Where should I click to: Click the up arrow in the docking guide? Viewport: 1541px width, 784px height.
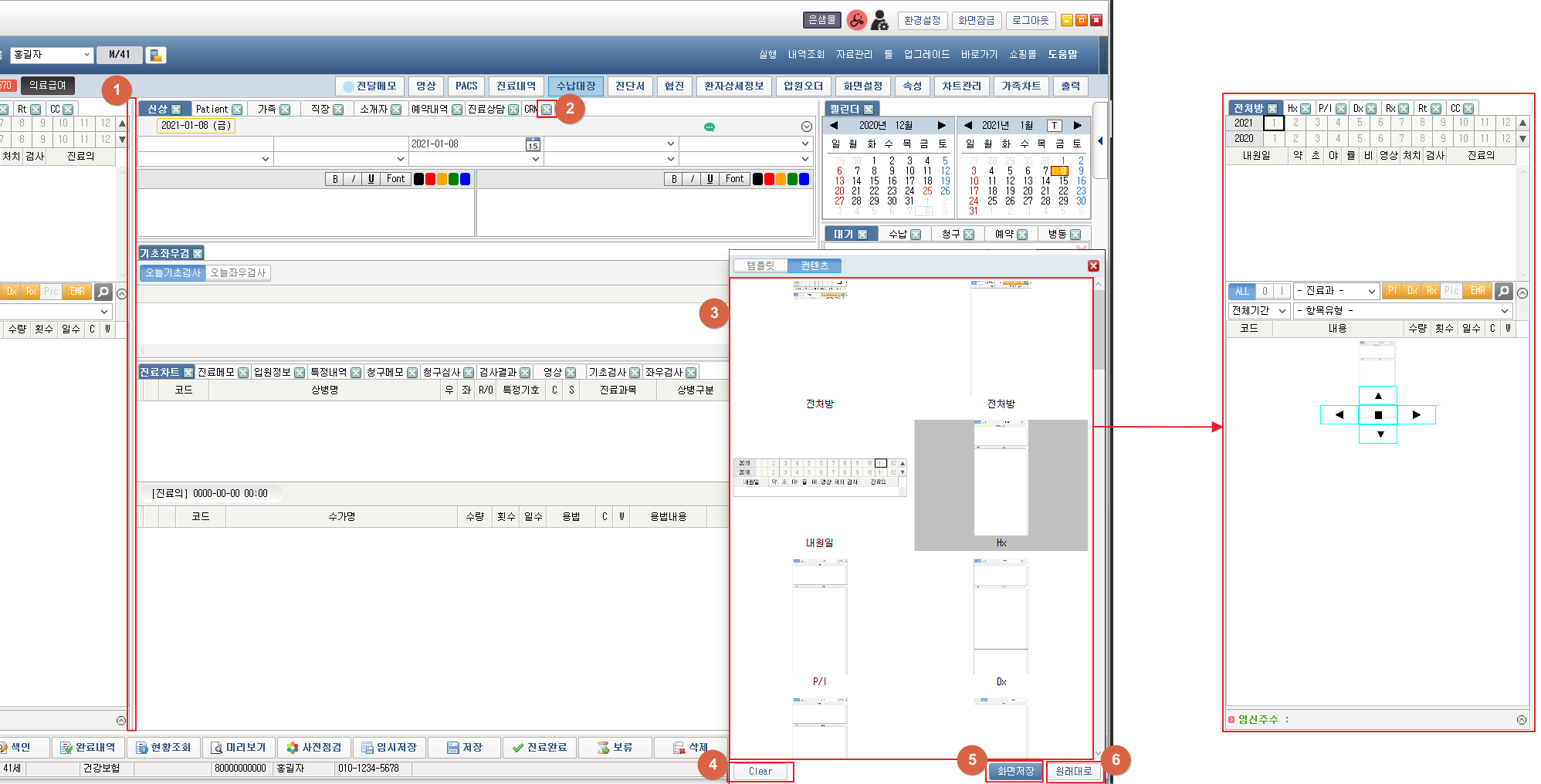coord(1378,396)
